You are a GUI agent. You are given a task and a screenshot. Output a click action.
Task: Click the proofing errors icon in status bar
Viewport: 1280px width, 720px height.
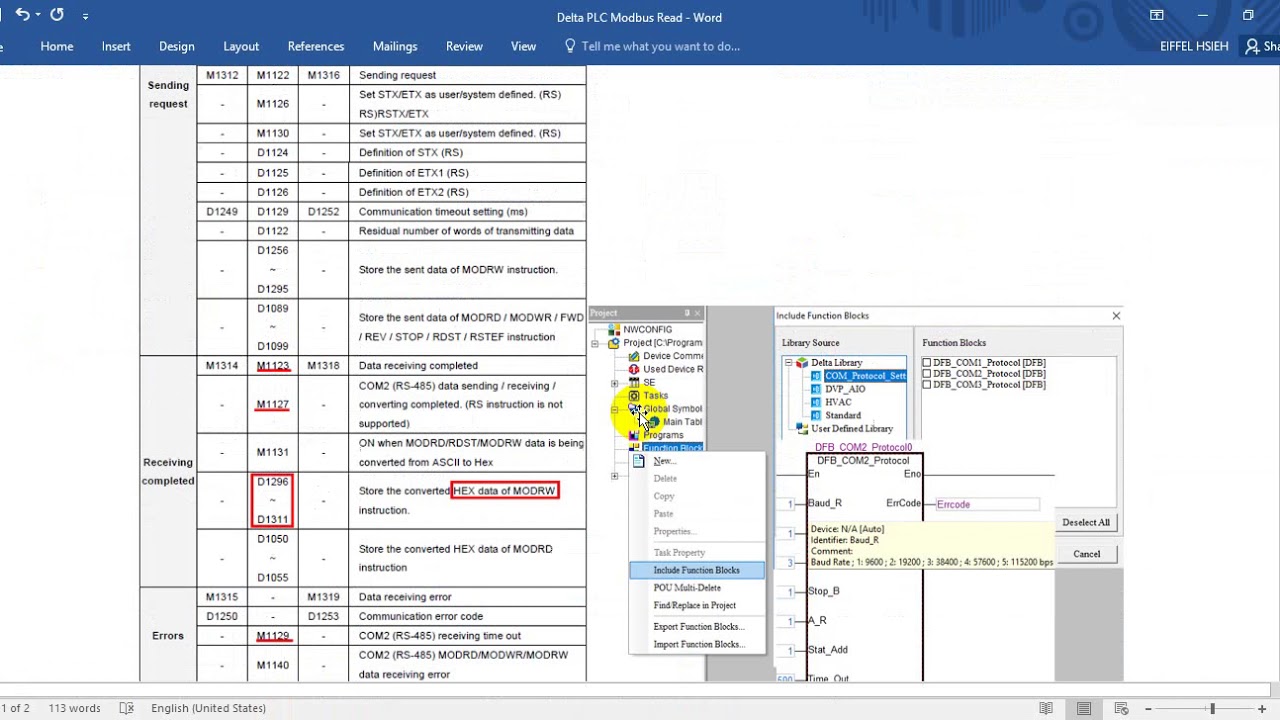(x=126, y=708)
